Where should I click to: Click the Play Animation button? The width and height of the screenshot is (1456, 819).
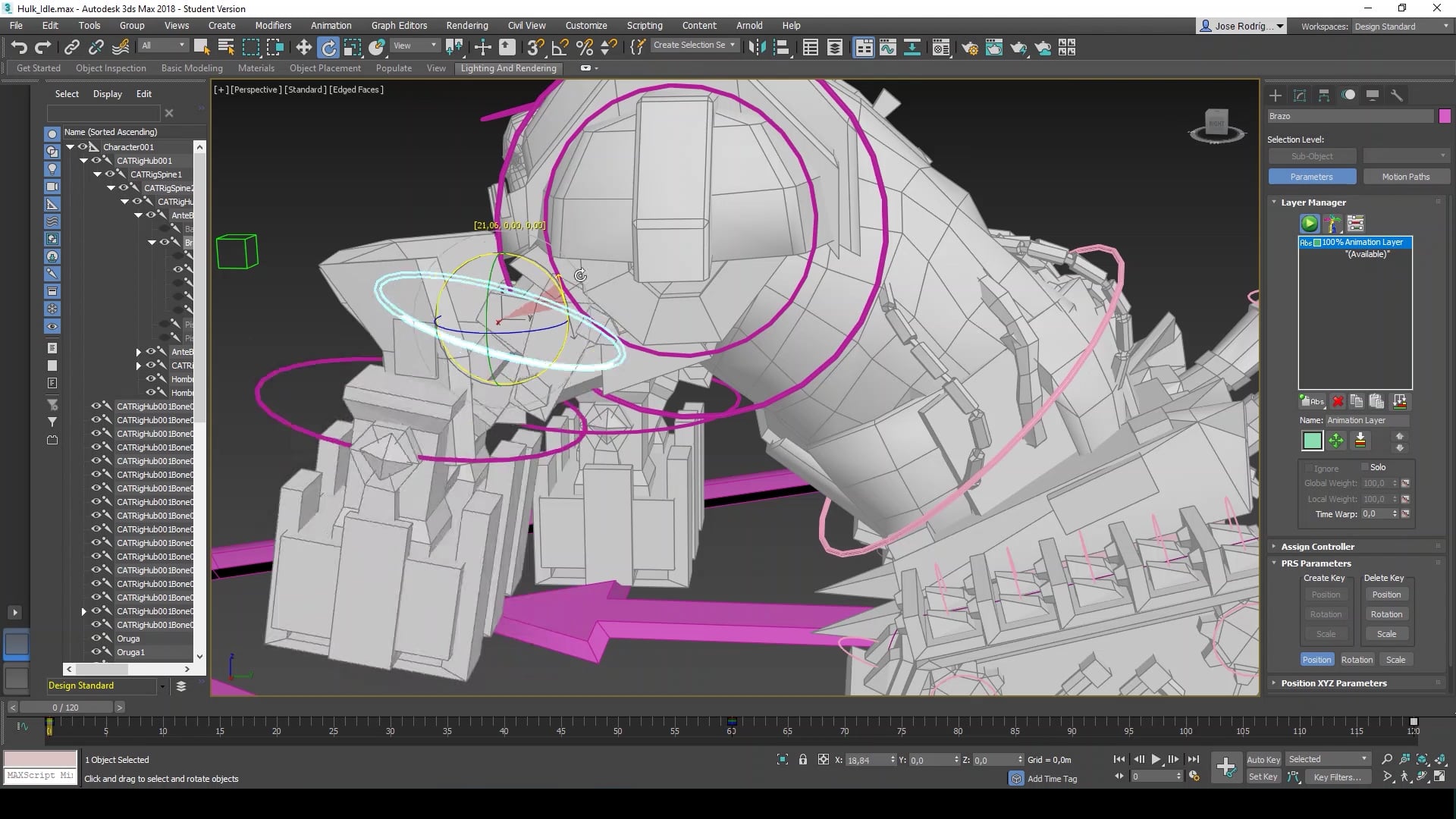[x=1156, y=759]
